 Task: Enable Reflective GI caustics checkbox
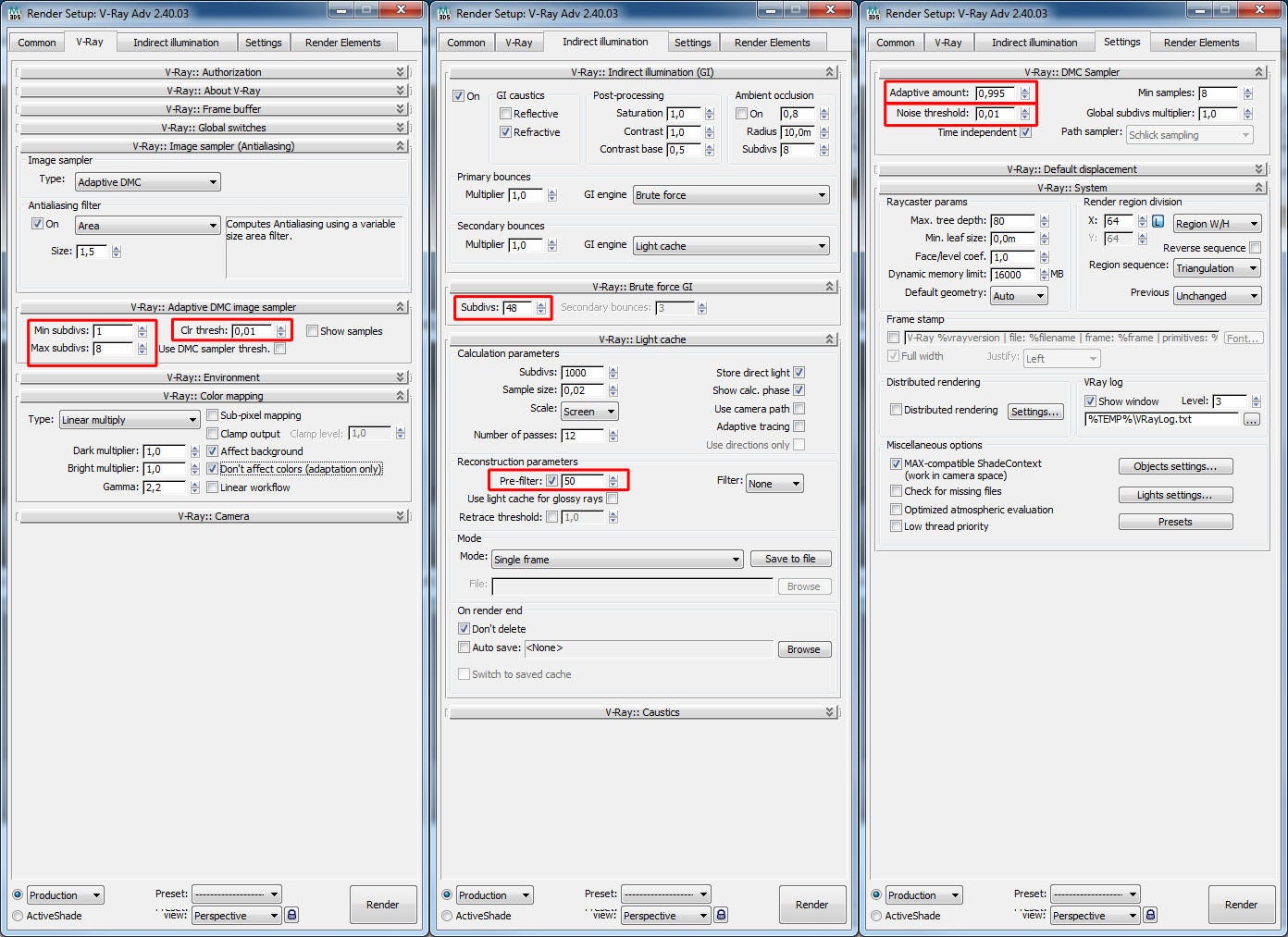[505, 114]
